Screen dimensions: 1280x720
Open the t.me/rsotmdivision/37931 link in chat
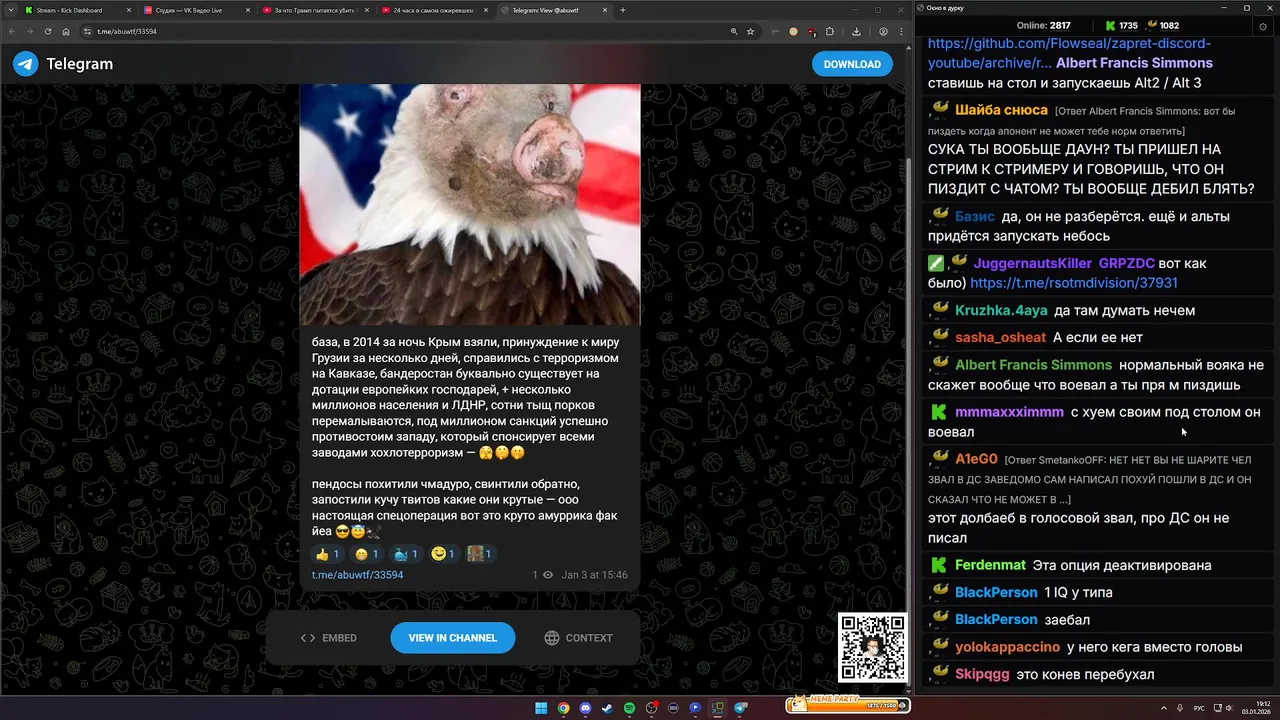pos(1074,283)
